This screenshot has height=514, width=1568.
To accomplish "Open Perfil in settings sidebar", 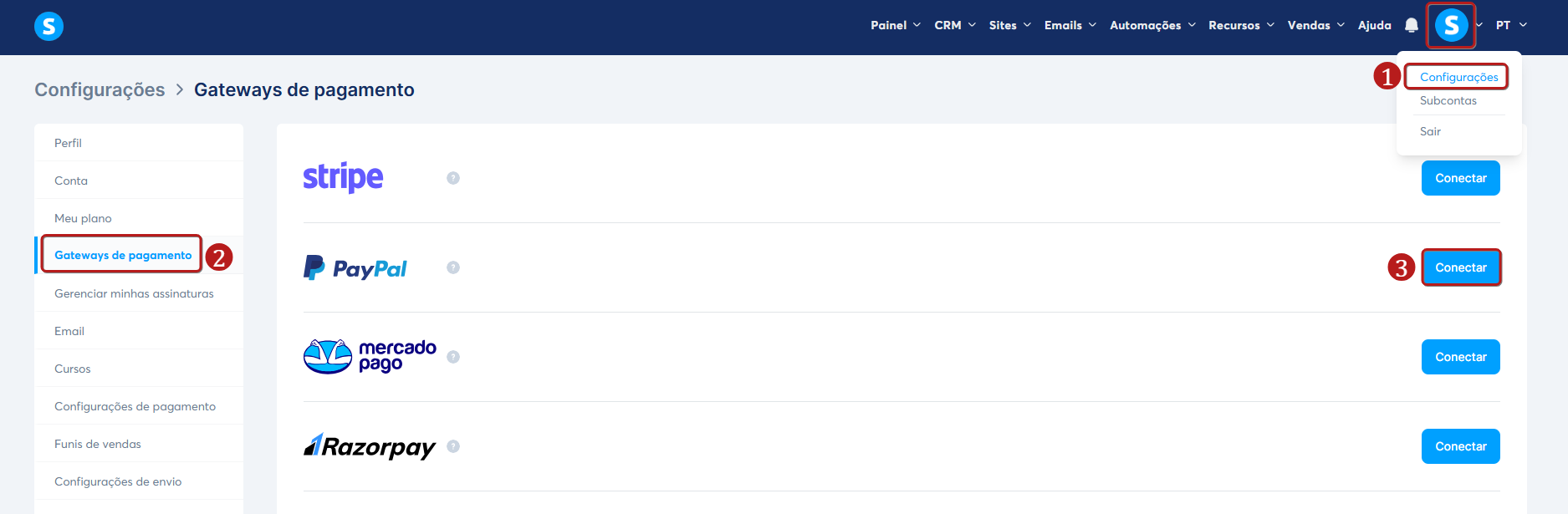I will [x=139, y=143].
